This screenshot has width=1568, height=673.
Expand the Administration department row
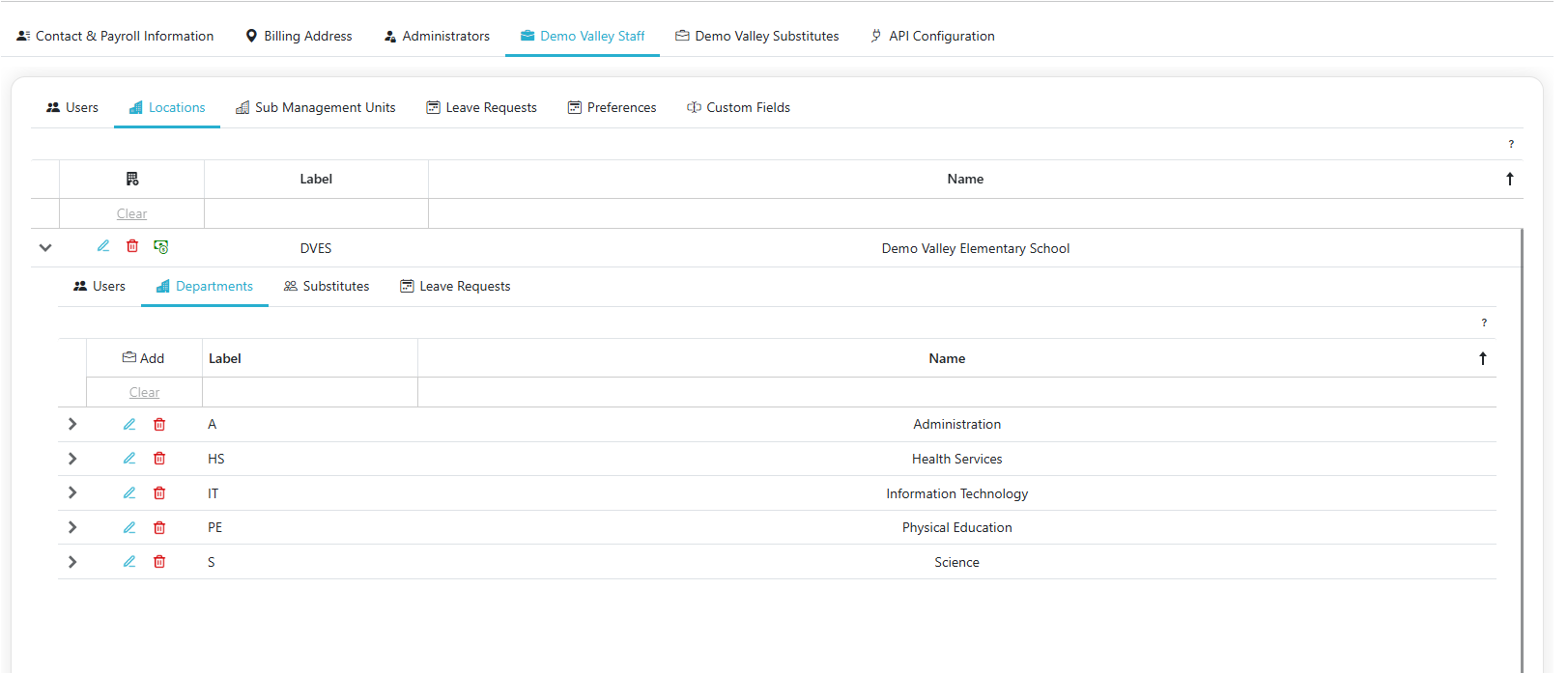coord(72,425)
